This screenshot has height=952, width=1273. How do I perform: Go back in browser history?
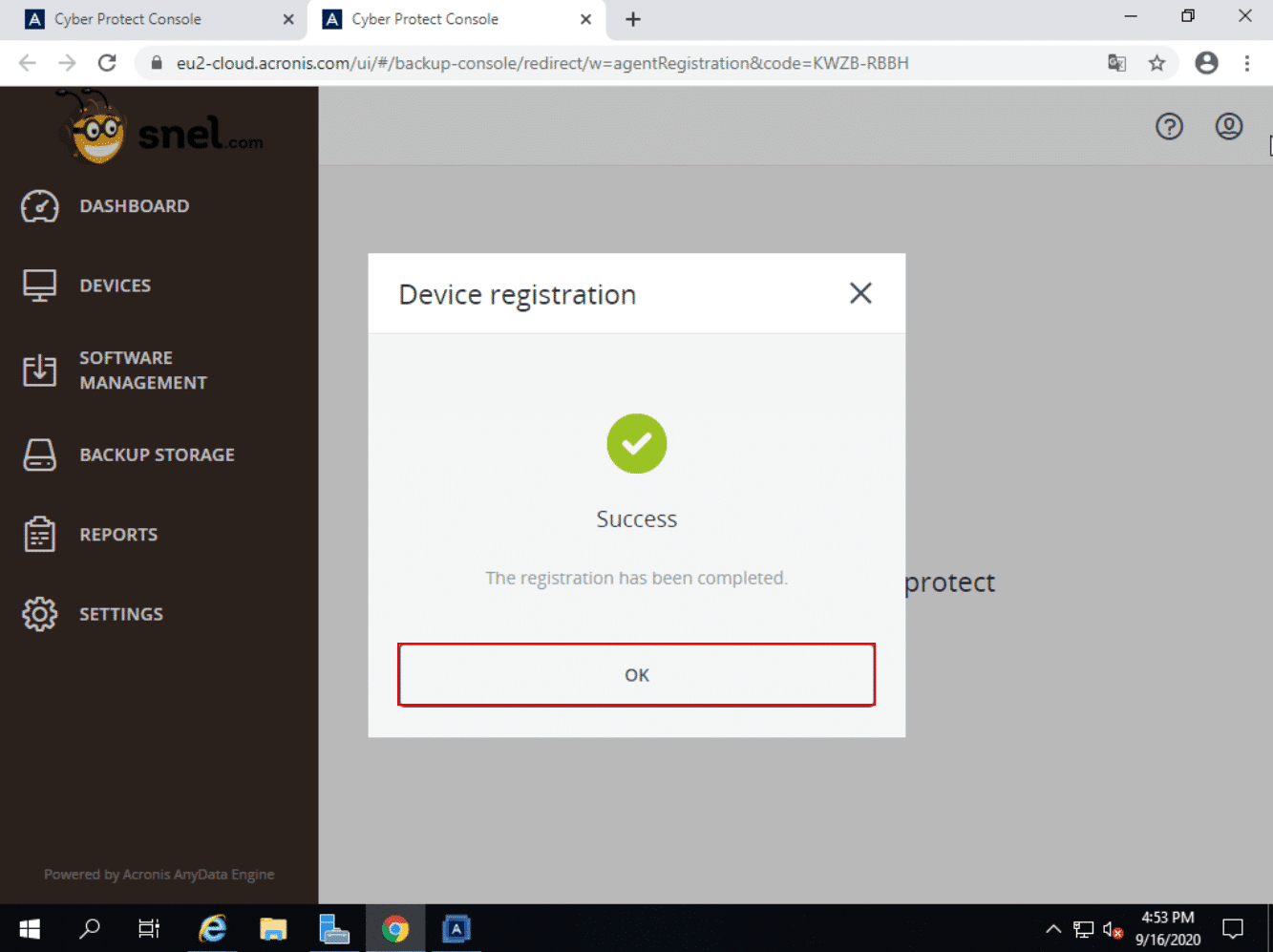(28, 63)
